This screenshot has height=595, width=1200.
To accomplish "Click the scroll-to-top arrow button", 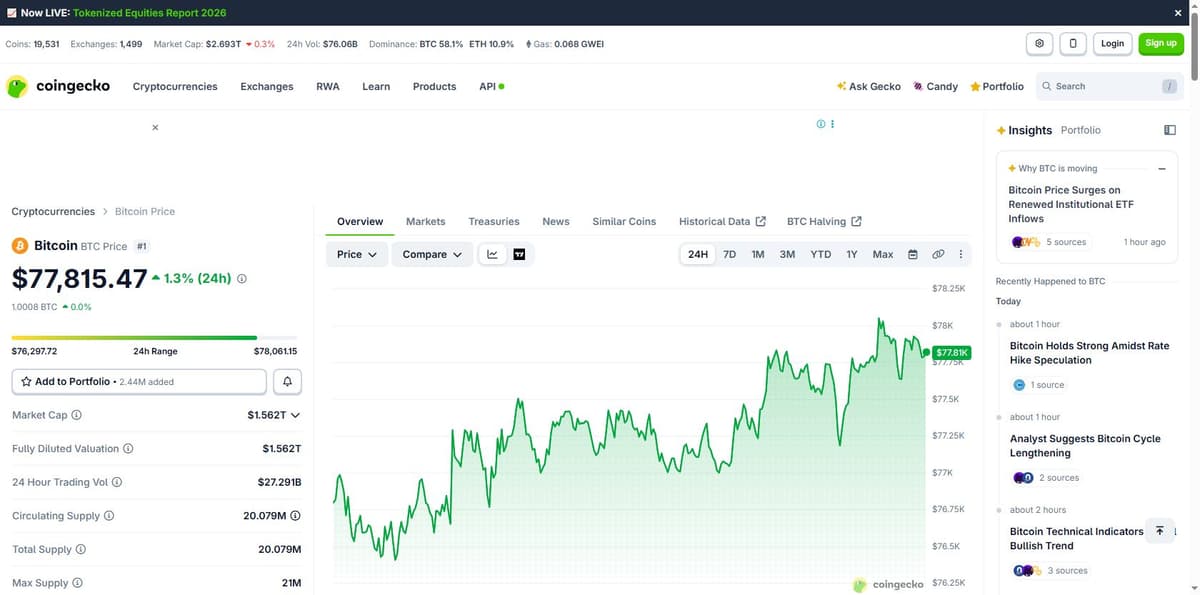I will click(x=1159, y=531).
